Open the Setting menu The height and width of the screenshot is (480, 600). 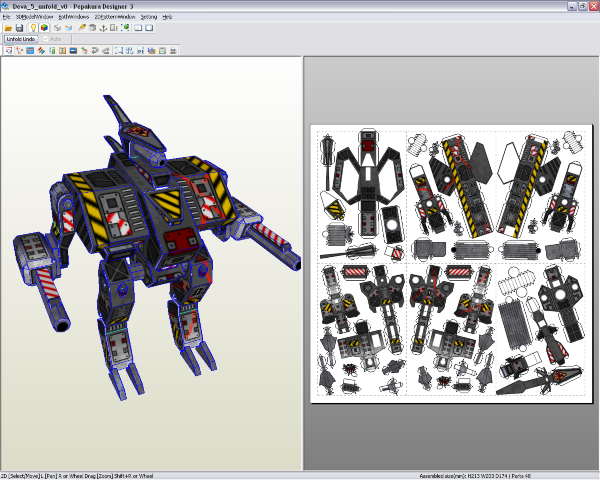click(149, 17)
